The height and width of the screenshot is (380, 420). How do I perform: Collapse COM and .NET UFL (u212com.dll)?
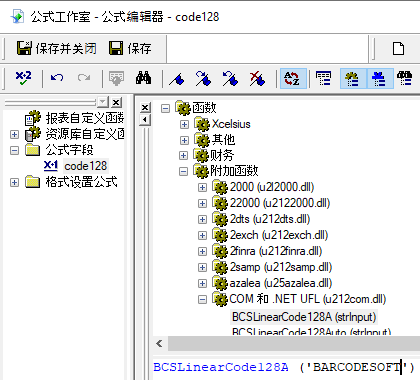pos(202,299)
